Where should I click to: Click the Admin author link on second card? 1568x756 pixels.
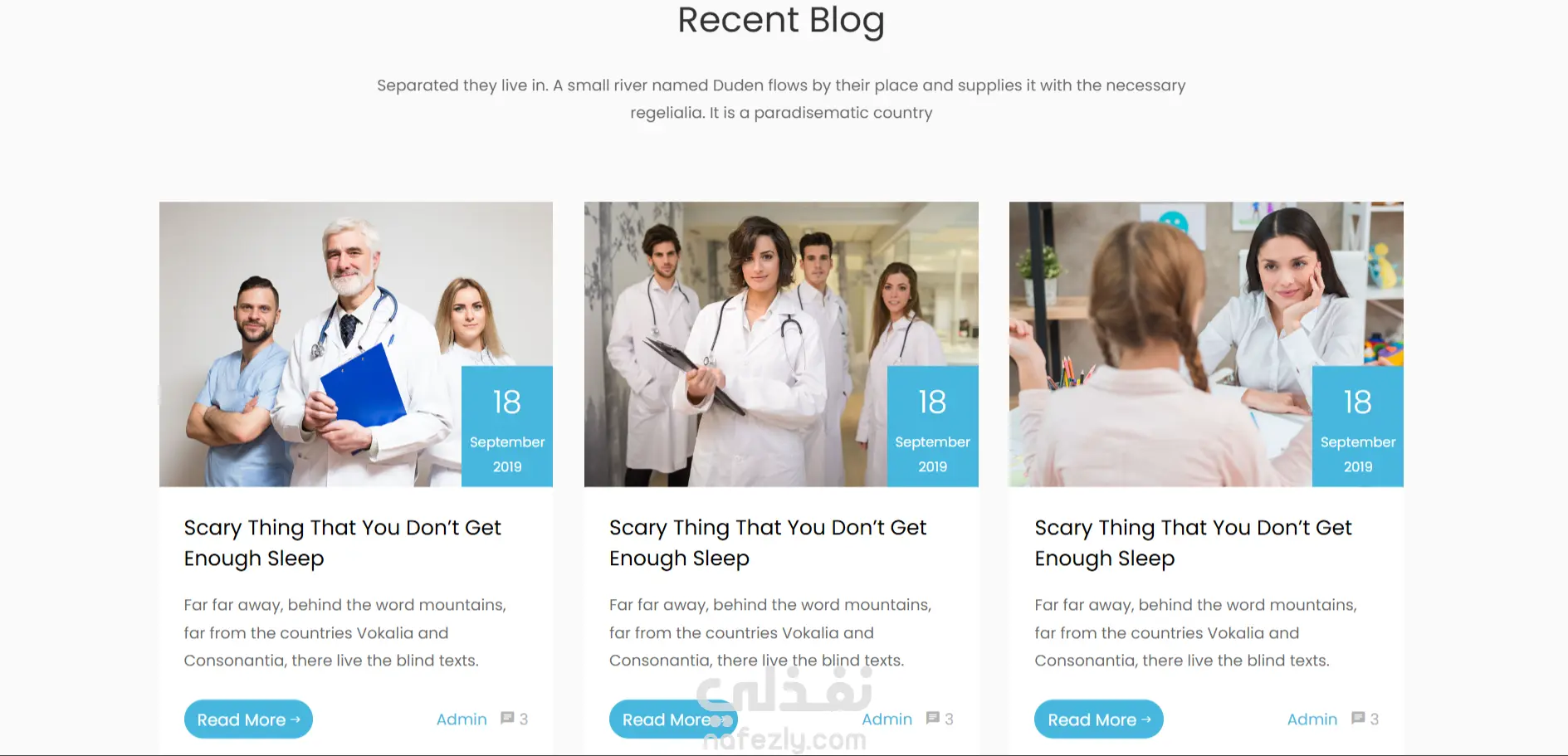[887, 719]
